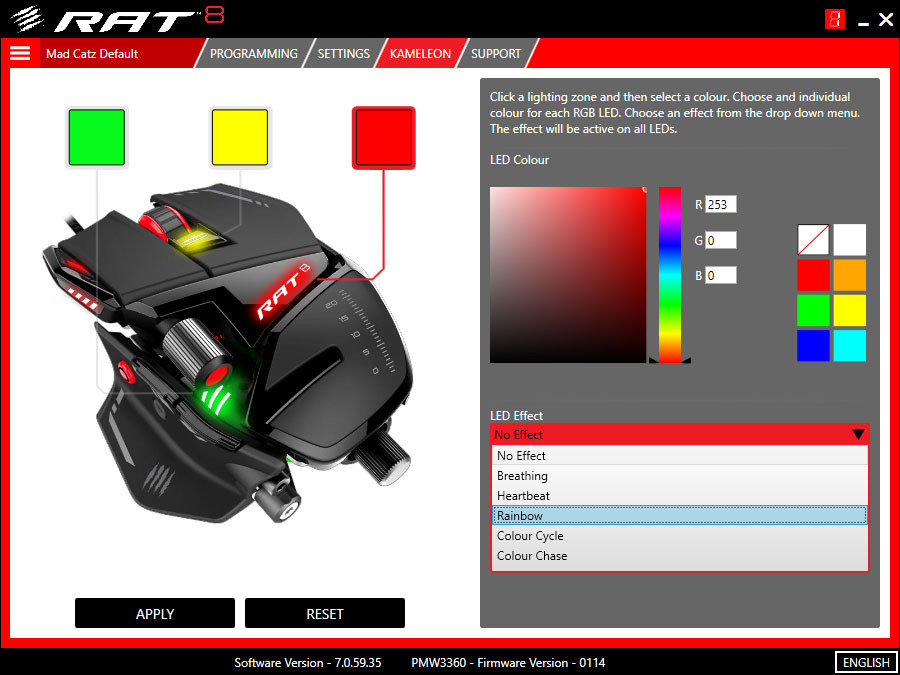Select the yellow lighting zone above the mouse
Image resolution: width=900 pixels, height=675 pixels.
pyautogui.click(x=238, y=137)
